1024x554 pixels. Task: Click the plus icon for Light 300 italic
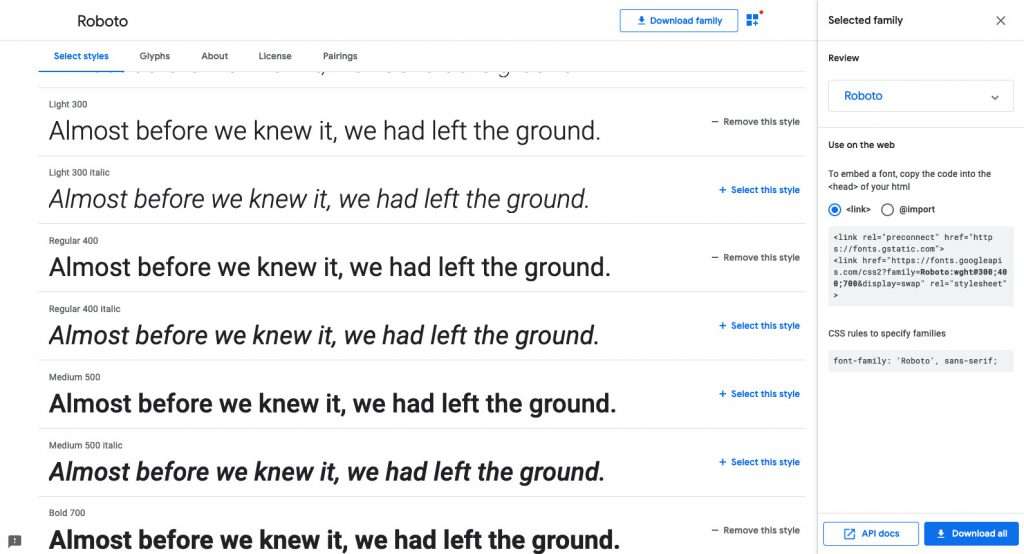(x=722, y=190)
